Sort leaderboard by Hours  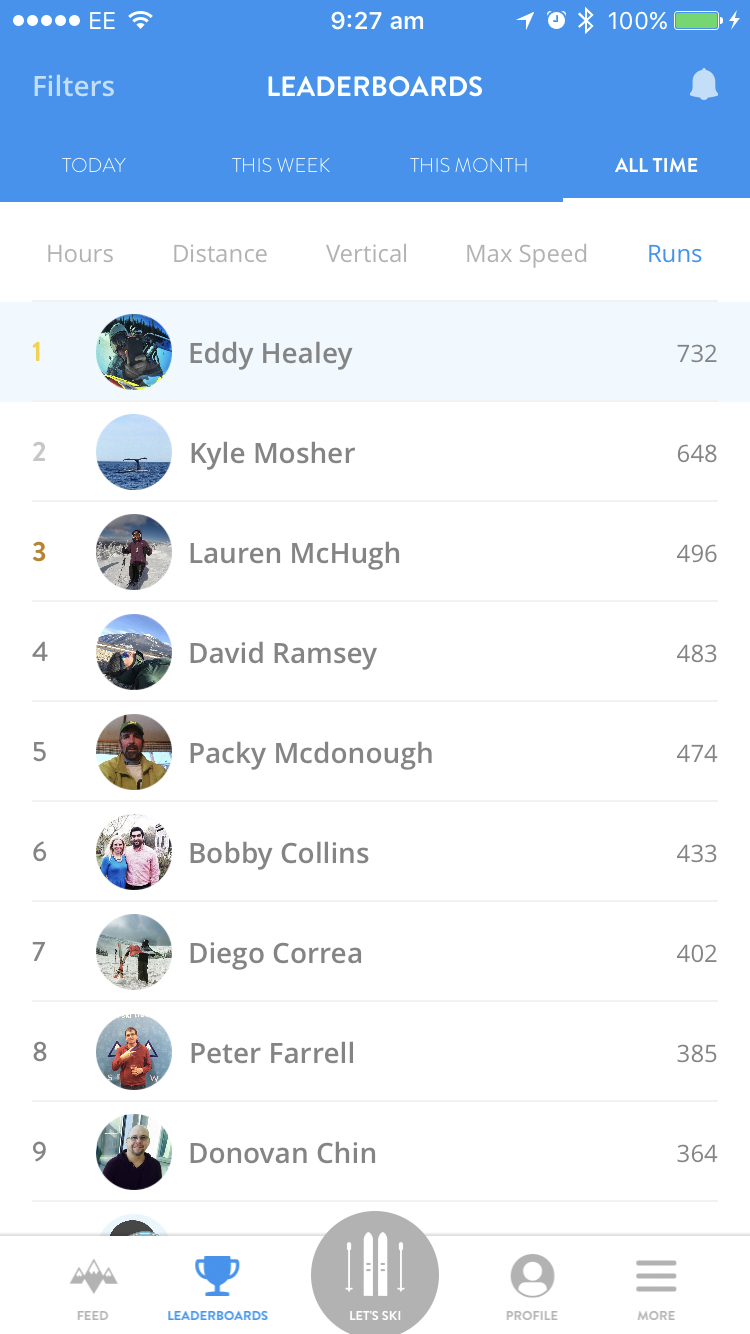coord(80,254)
